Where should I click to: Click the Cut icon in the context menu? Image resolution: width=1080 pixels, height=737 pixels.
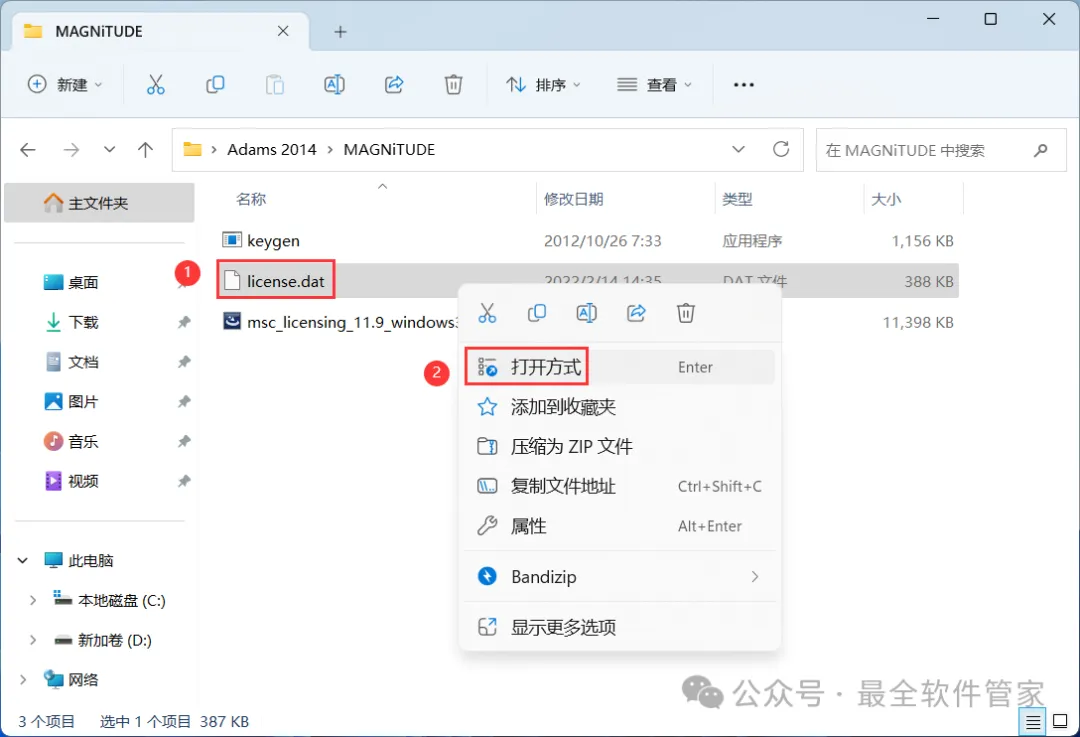(487, 313)
